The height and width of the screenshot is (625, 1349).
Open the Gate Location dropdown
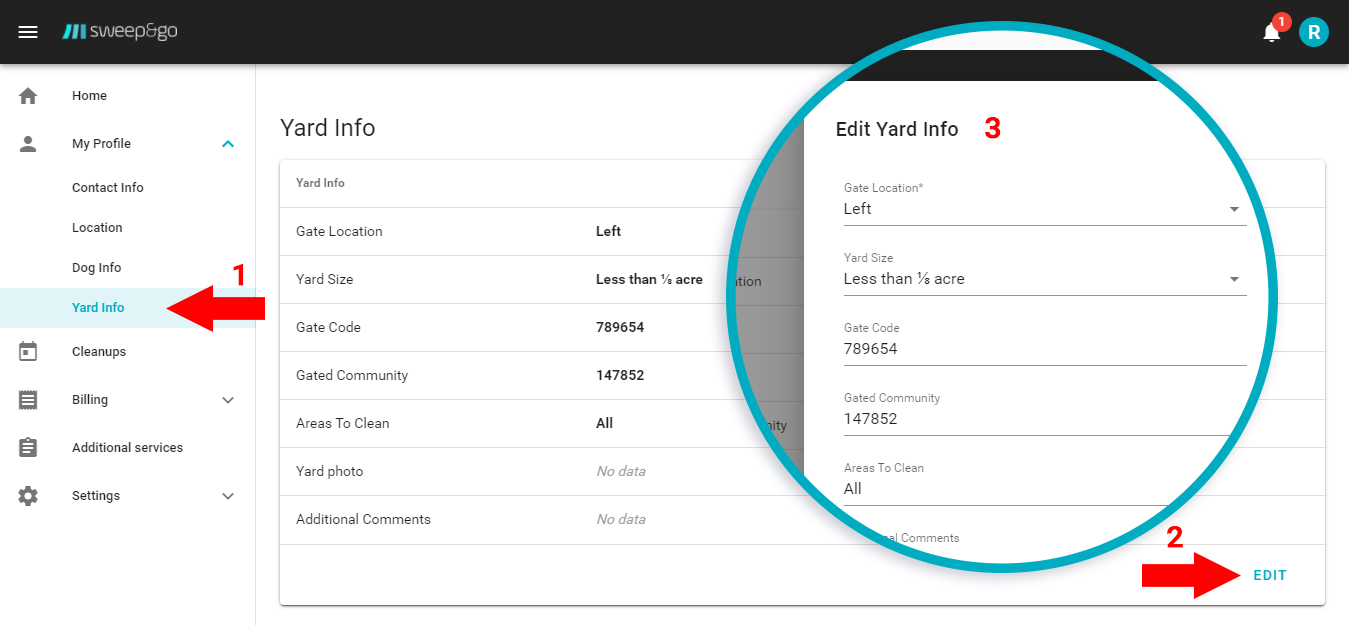pos(1234,209)
